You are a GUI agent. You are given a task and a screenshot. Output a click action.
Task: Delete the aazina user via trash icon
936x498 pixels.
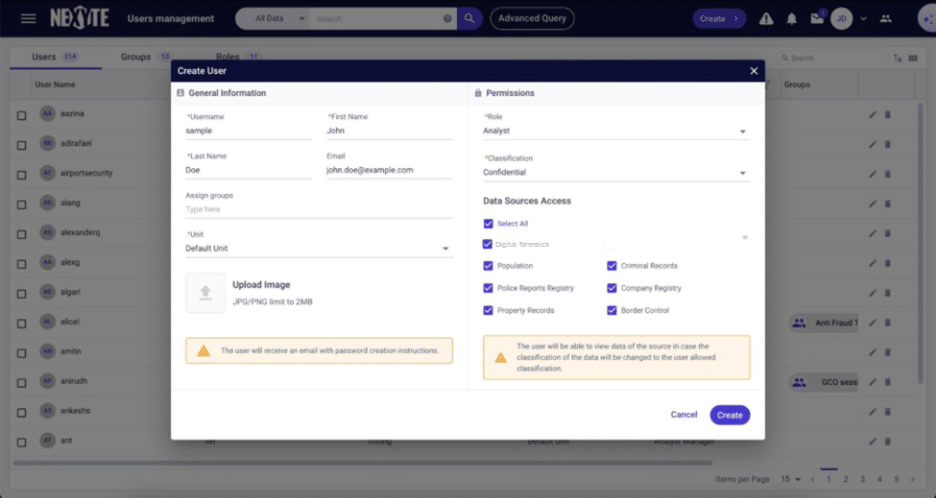888,115
